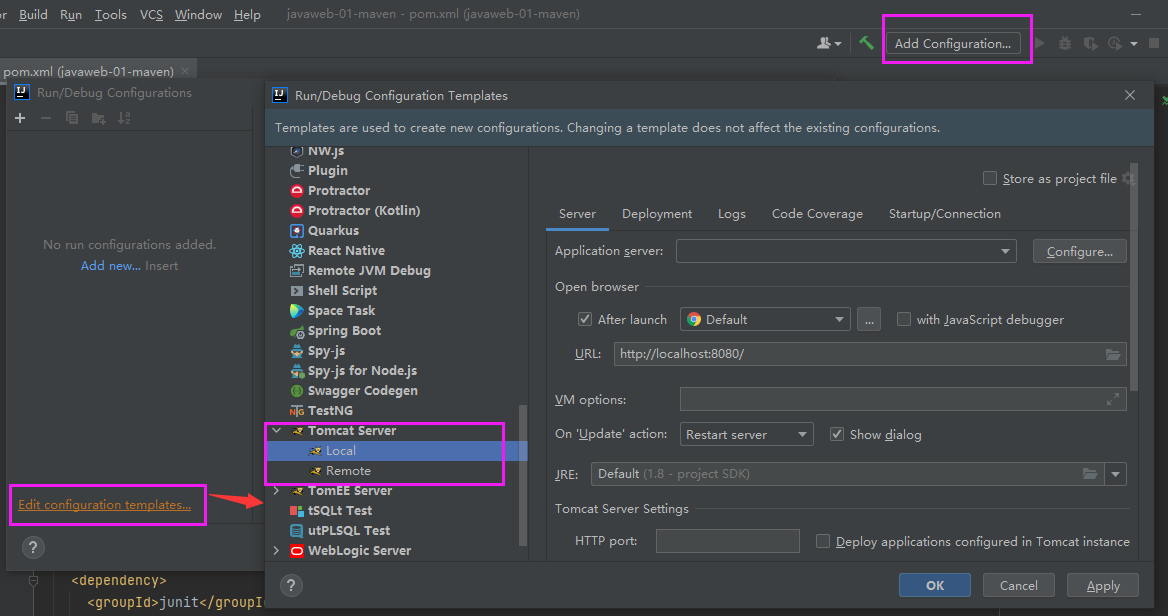This screenshot has width=1168, height=616.
Task: Toggle Store as project file checkbox
Action: [990, 178]
